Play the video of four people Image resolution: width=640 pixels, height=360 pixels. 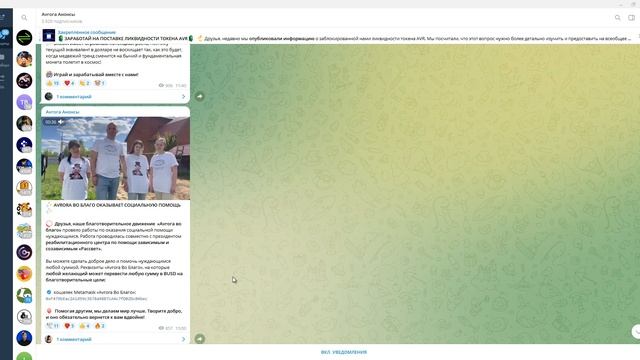click(x=116, y=158)
